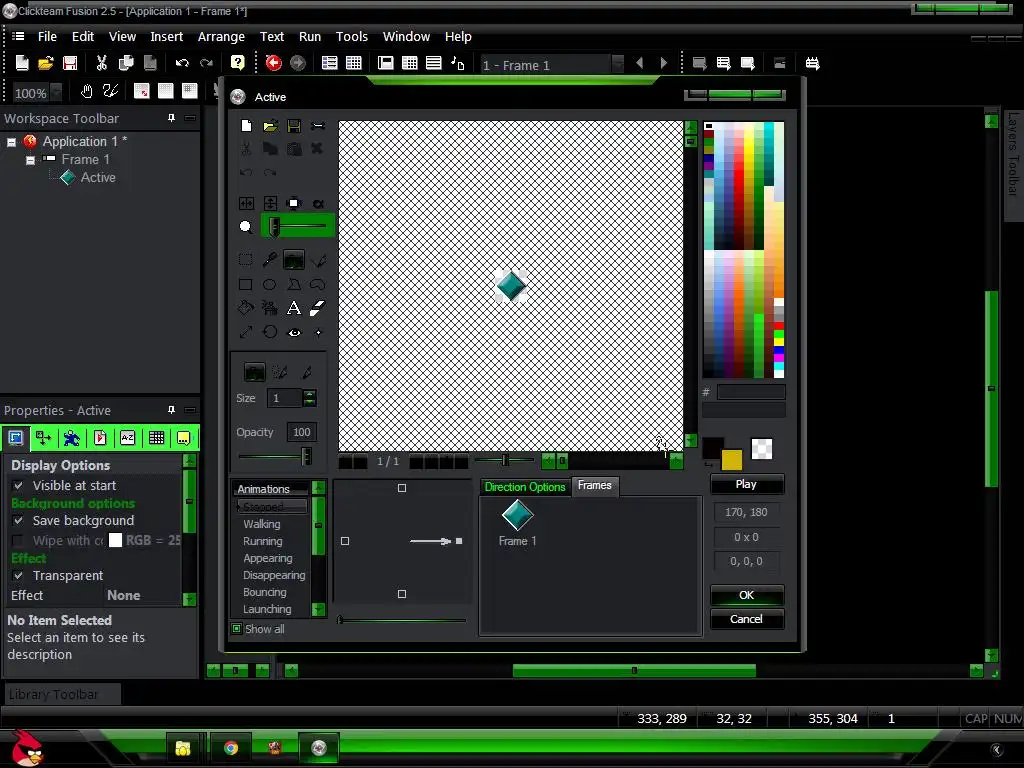This screenshot has width=1024, height=768.
Task: Click the Properties panel scroll-down arrow
Action: pos(189,599)
